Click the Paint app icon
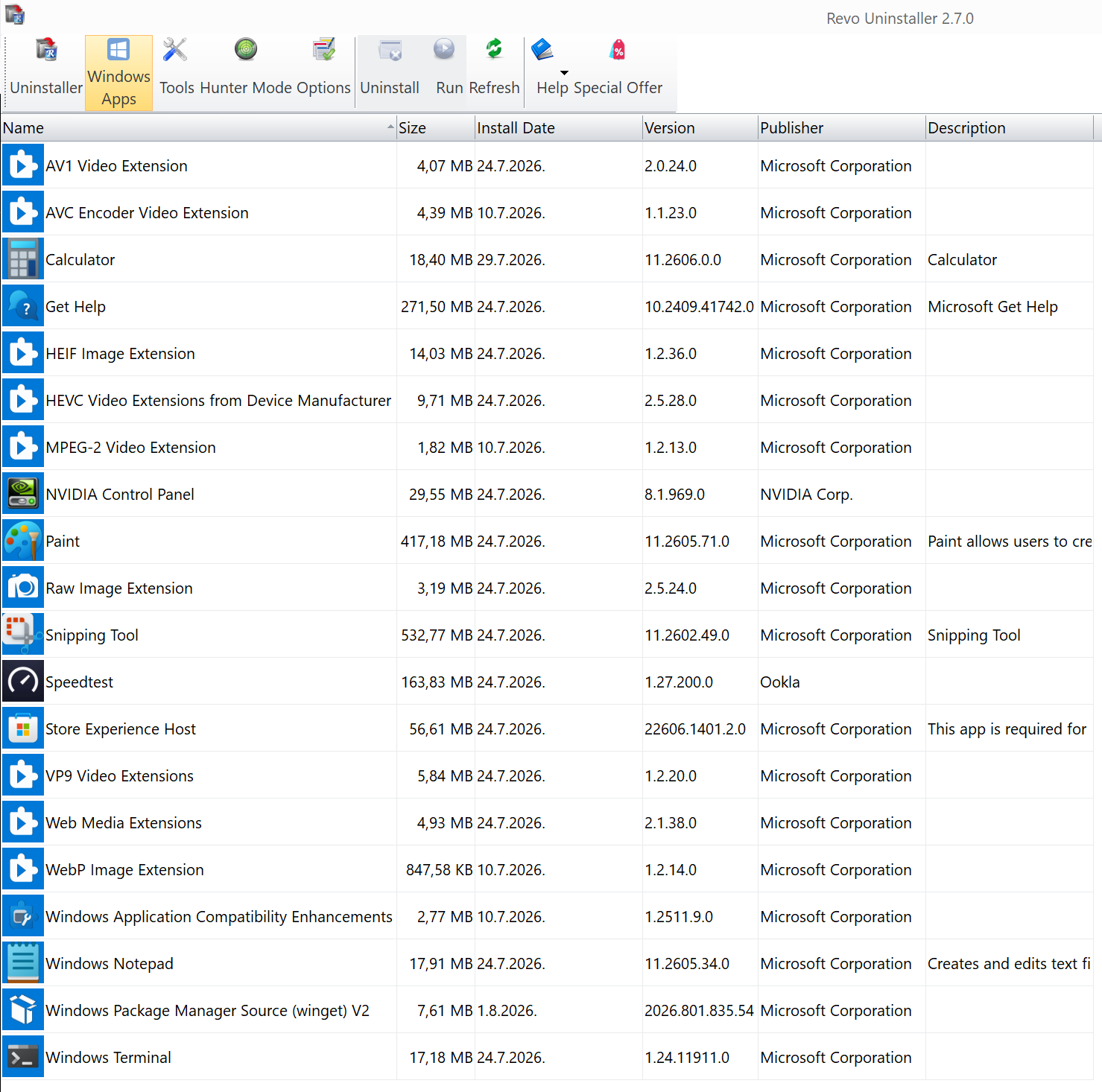 pyautogui.click(x=23, y=541)
